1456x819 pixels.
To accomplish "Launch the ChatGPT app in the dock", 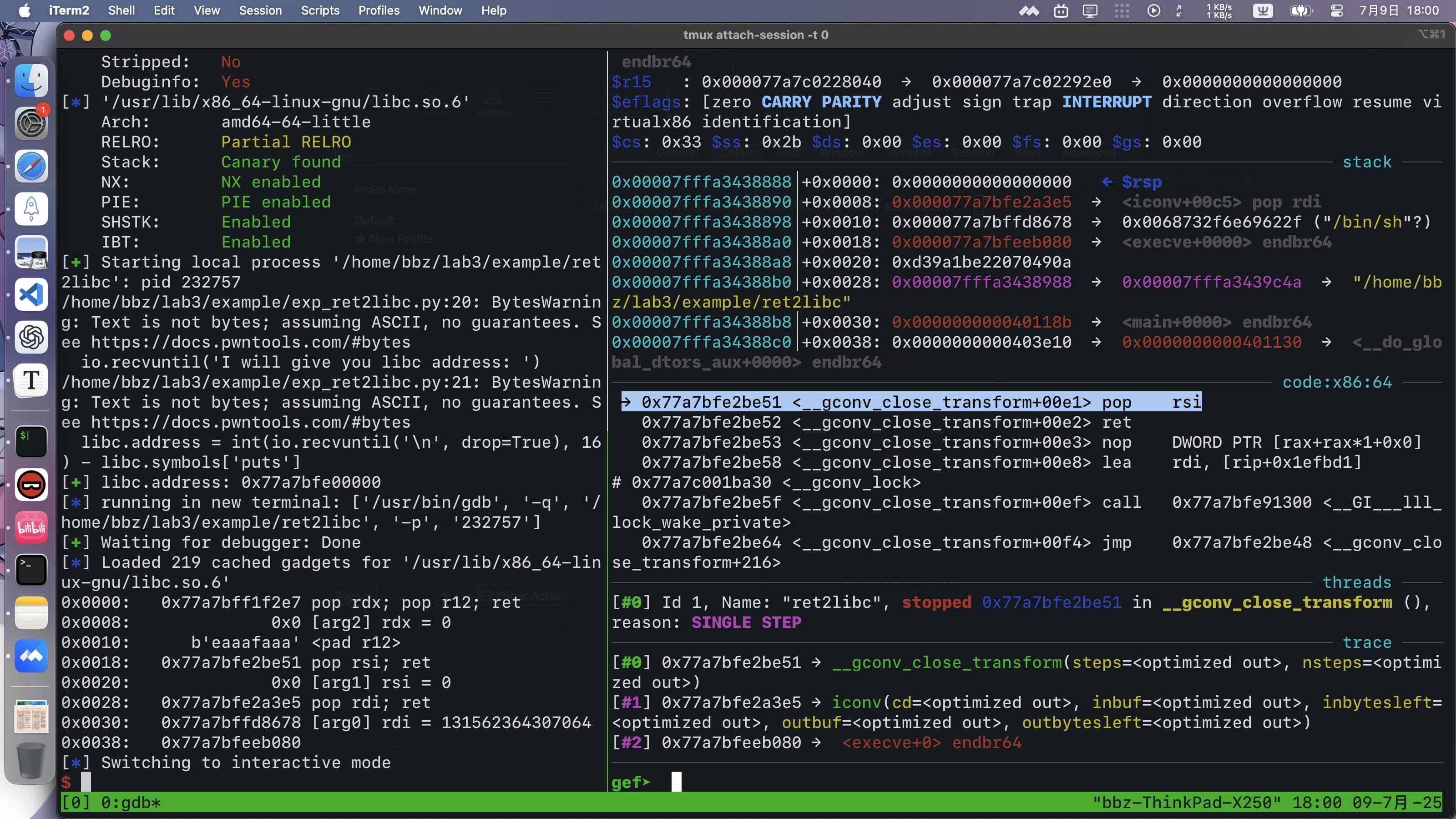I will 31,338.
